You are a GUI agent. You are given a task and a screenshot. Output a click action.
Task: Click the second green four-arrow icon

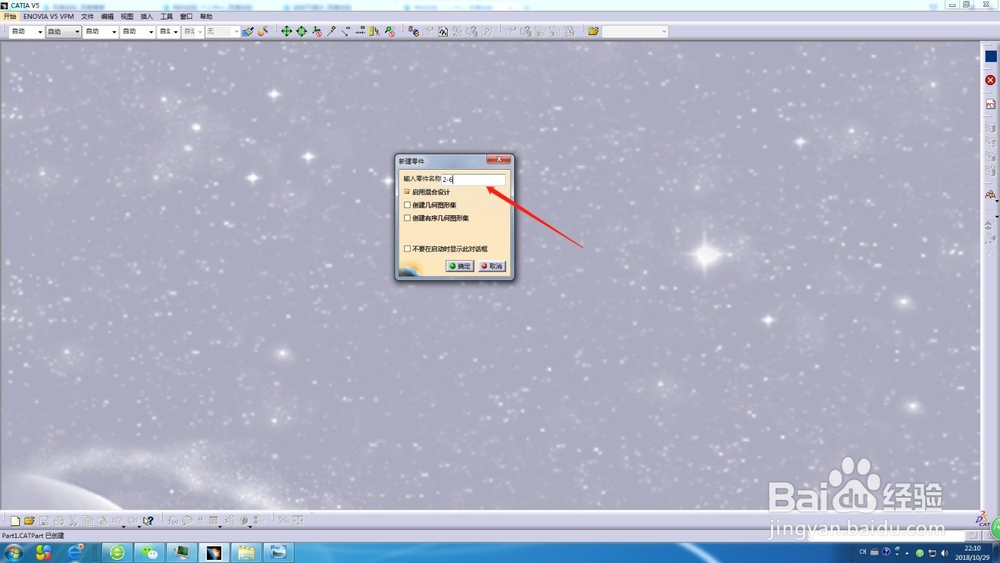[x=302, y=31]
